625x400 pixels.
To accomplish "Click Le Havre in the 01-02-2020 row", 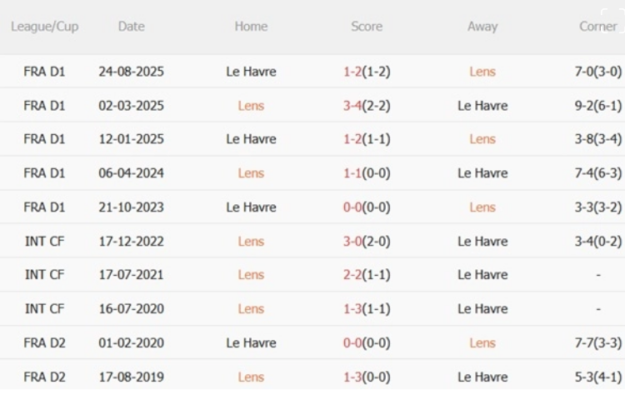I will (x=251, y=343).
